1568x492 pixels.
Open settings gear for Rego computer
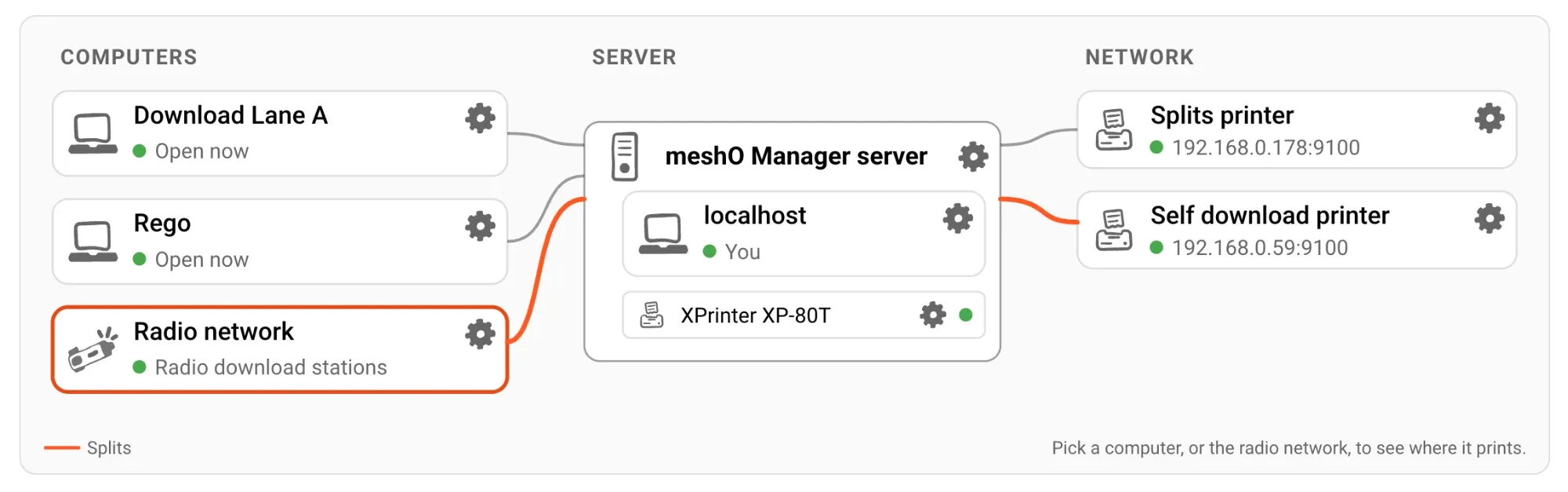480,226
